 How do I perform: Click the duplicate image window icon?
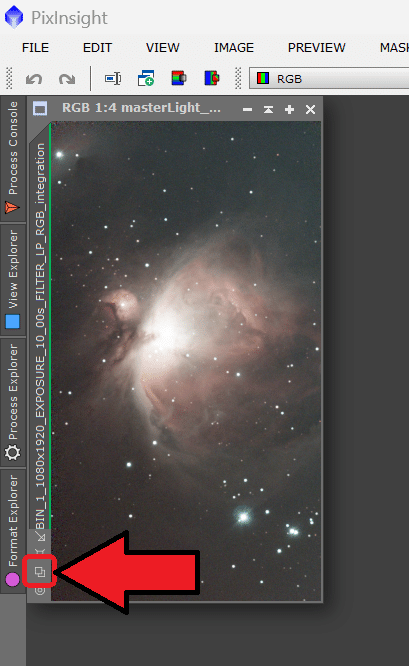146,79
